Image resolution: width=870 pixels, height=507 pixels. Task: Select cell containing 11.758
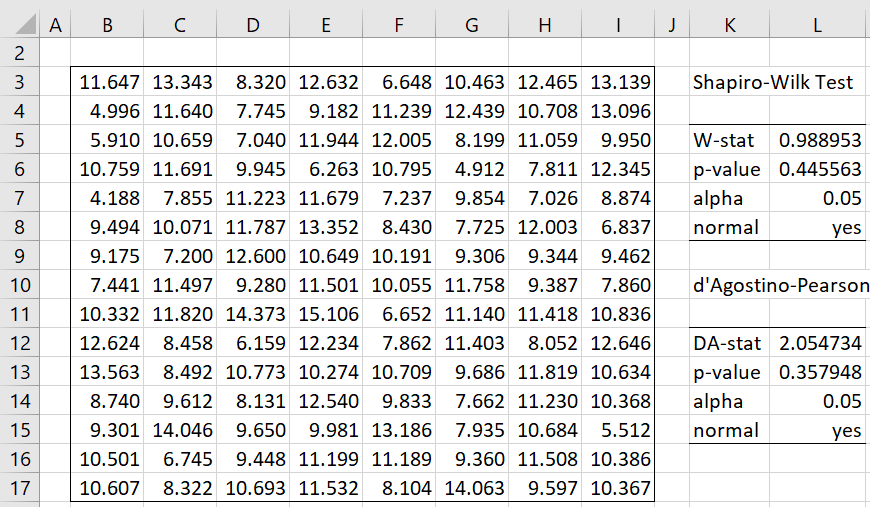point(472,285)
